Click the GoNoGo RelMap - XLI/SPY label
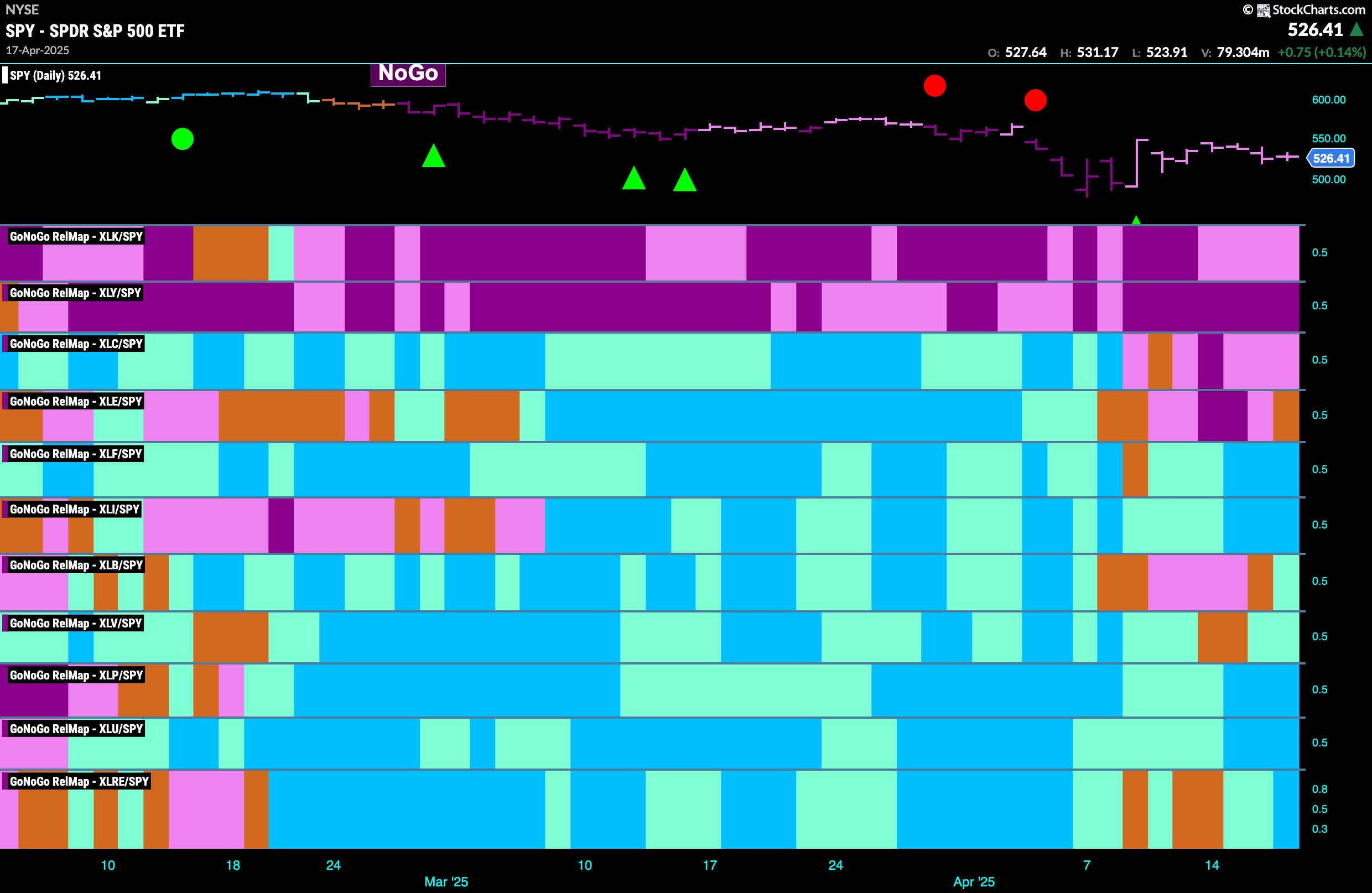1372x893 pixels. coord(74,509)
